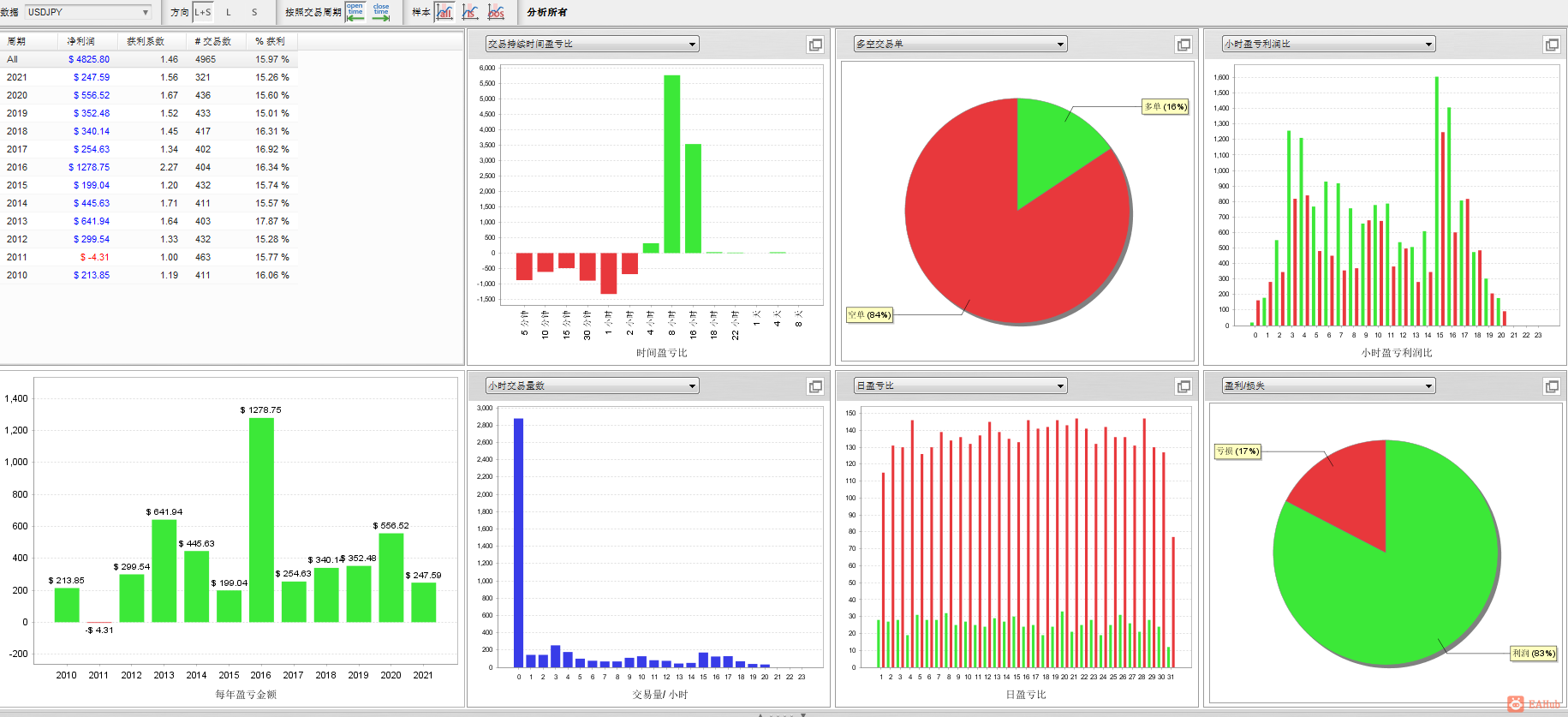Screen dimensions: 1568x717
Task: Toggle L+S direction filter
Action: coord(203,12)
